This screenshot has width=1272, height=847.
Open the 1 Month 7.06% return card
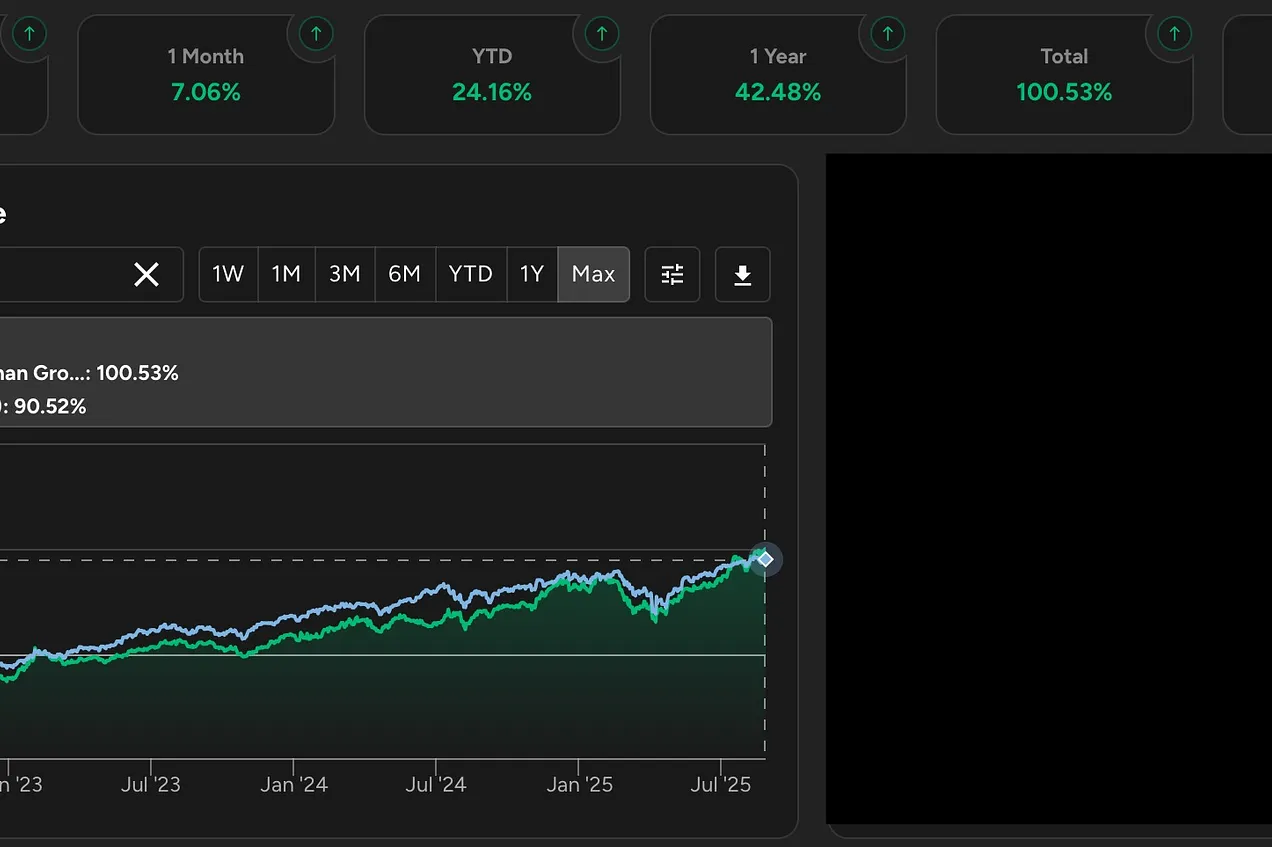pyautogui.click(x=205, y=76)
